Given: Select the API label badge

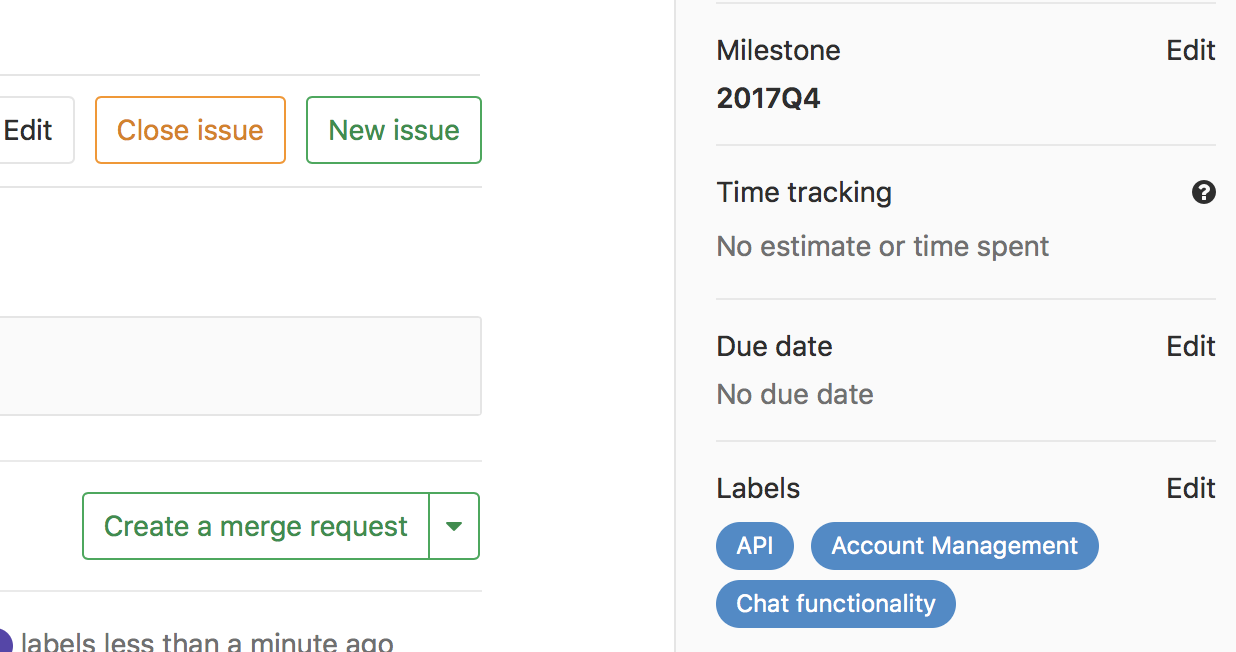Looking at the screenshot, I should coord(754,546).
